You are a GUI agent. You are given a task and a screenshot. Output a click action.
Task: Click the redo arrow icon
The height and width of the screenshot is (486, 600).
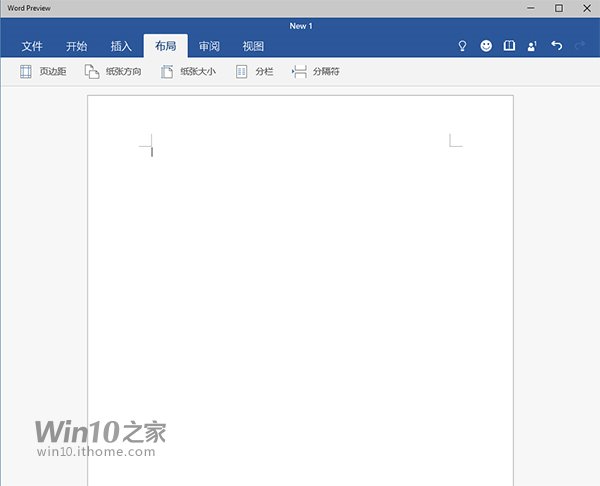point(580,46)
